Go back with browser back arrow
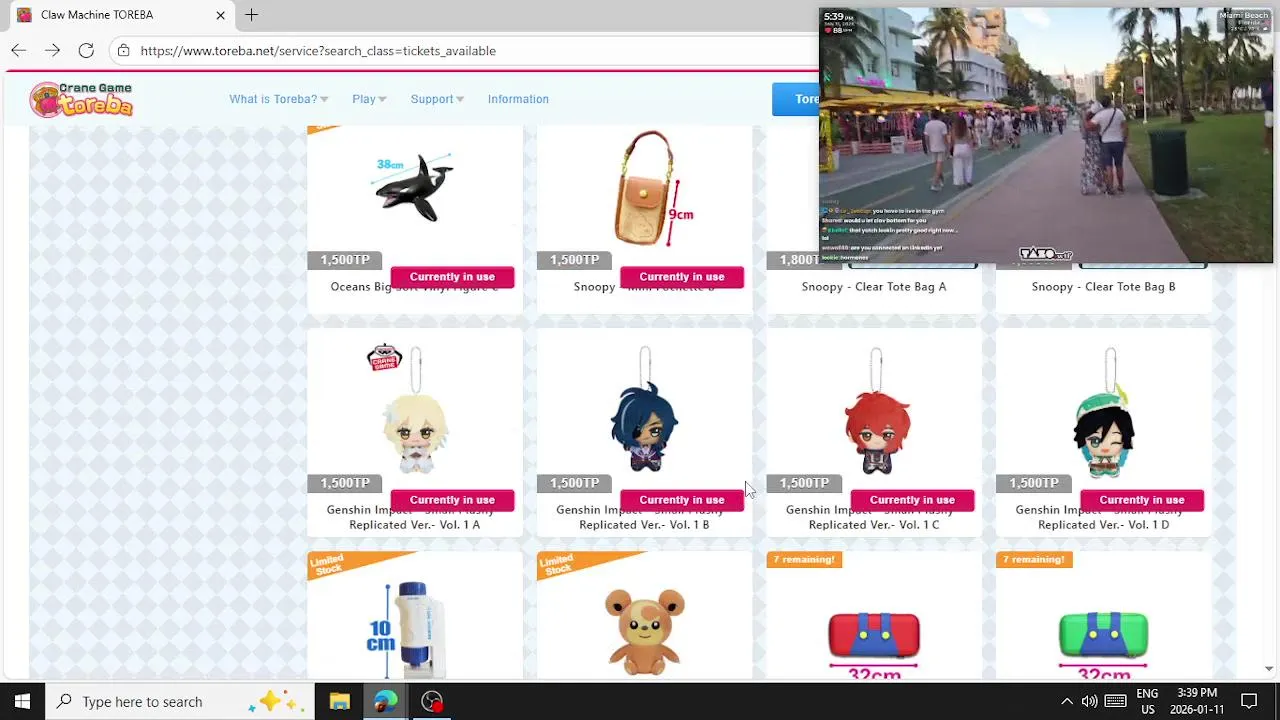 (18, 50)
